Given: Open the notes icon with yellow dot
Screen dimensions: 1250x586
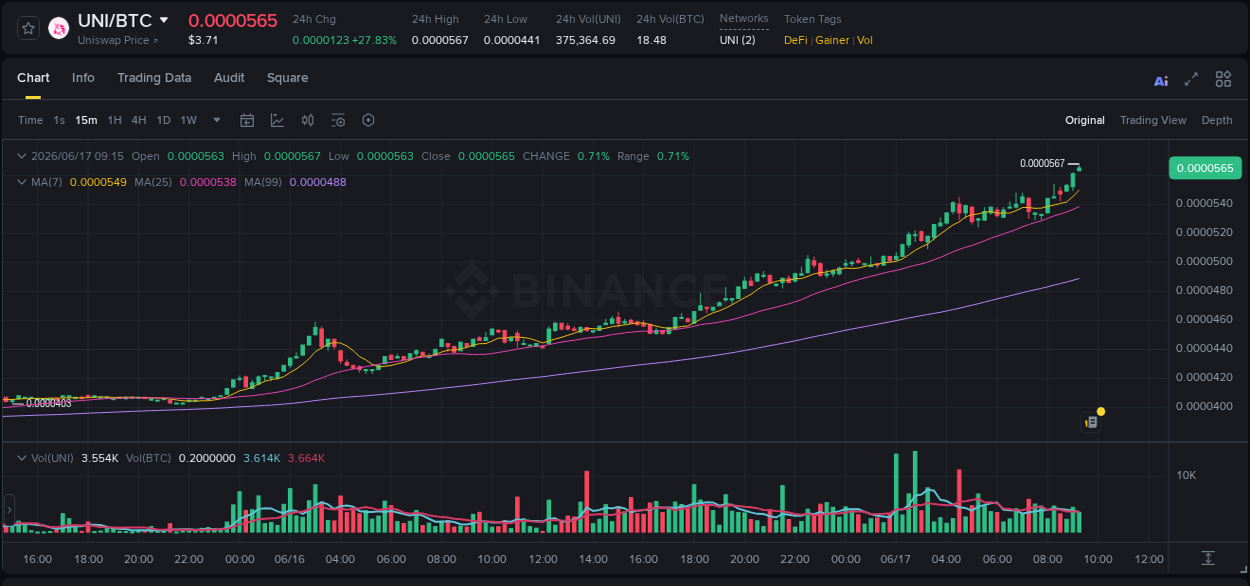Looking at the screenshot, I should [x=1091, y=422].
